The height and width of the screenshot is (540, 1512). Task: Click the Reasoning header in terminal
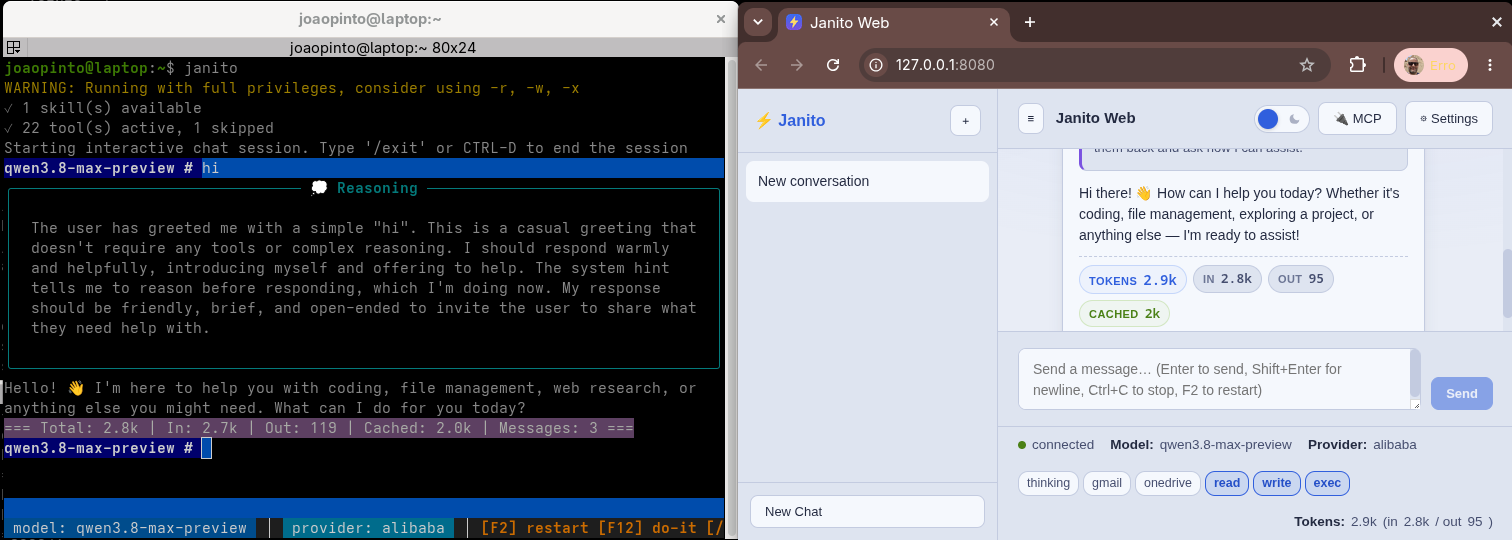click(364, 188)
